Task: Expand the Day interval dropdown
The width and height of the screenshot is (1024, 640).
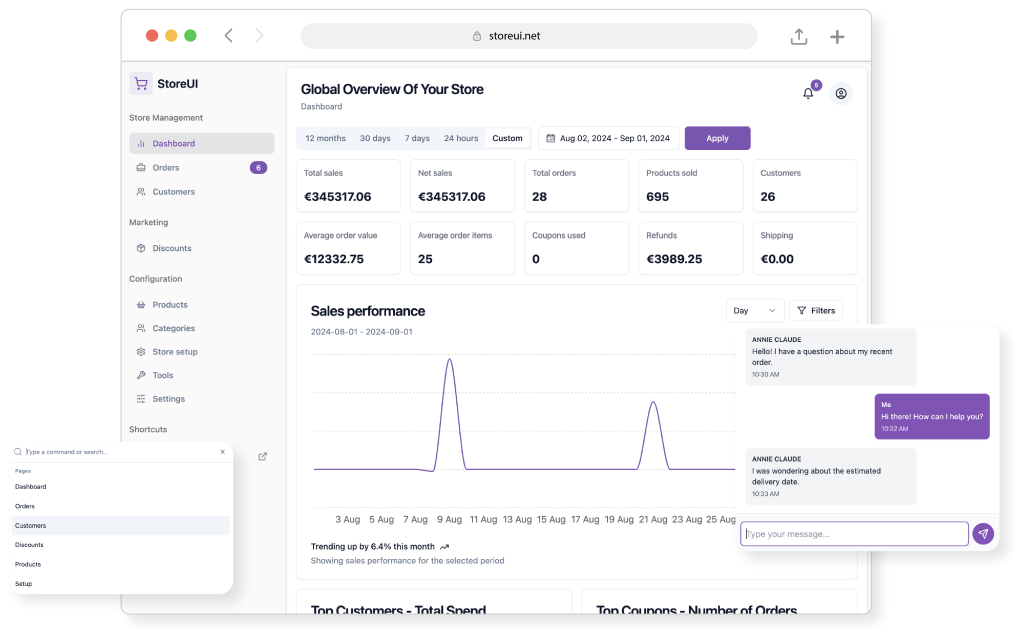Action: coord(754,311)
